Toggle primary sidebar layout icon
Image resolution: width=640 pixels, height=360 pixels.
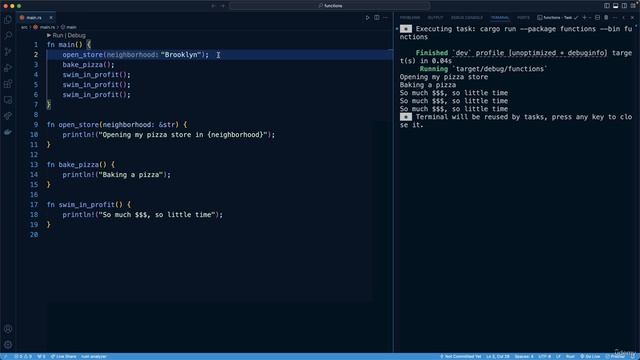point(607,6)
